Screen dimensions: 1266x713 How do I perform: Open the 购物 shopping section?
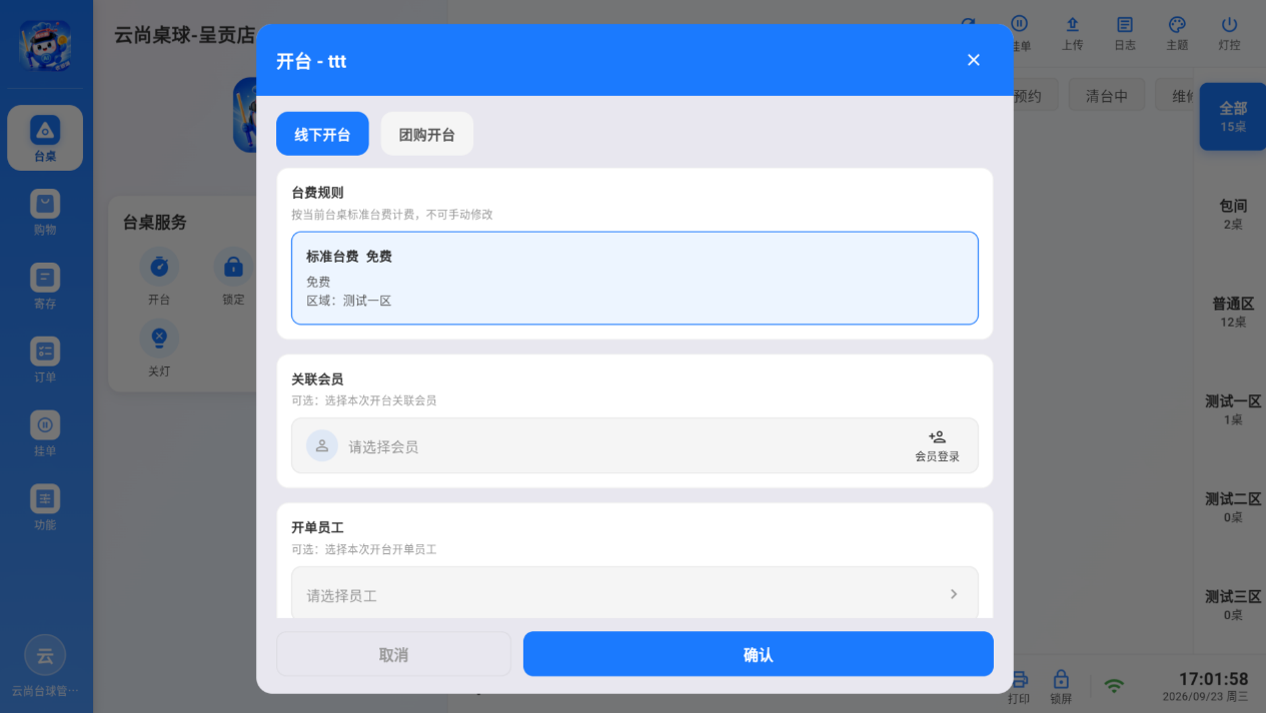click(x=45, y=212)
